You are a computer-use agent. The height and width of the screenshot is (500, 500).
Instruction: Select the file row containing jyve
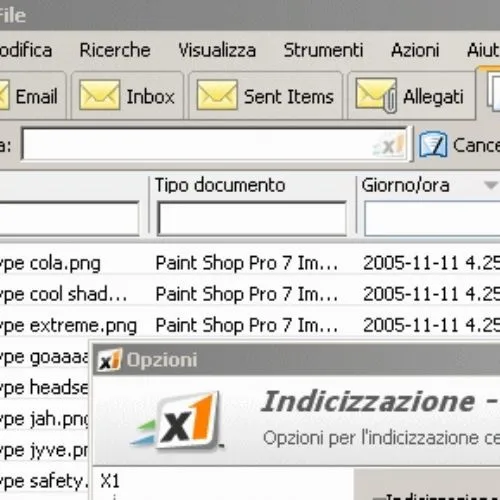pos(45,450)
